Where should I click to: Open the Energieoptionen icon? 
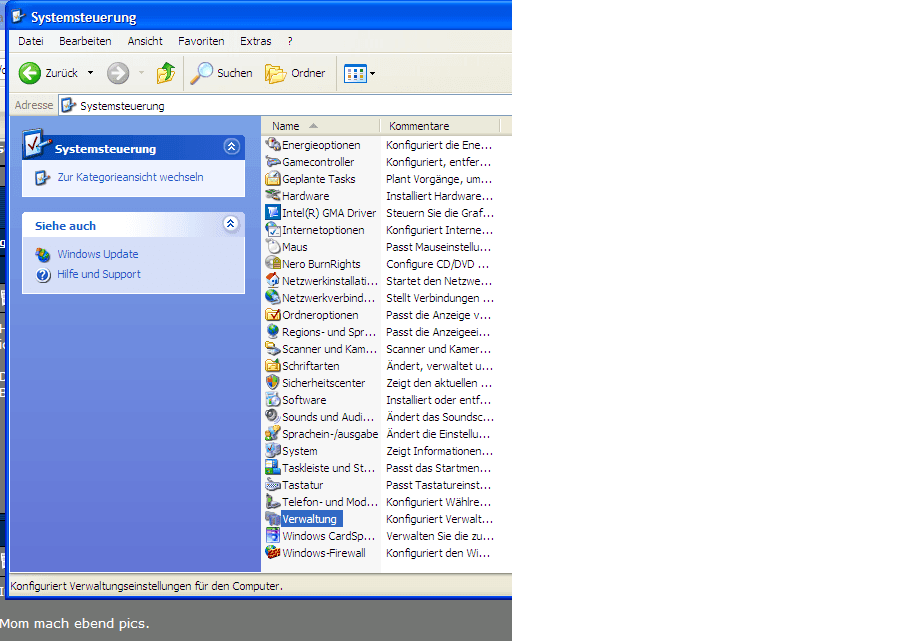(273, 145)
